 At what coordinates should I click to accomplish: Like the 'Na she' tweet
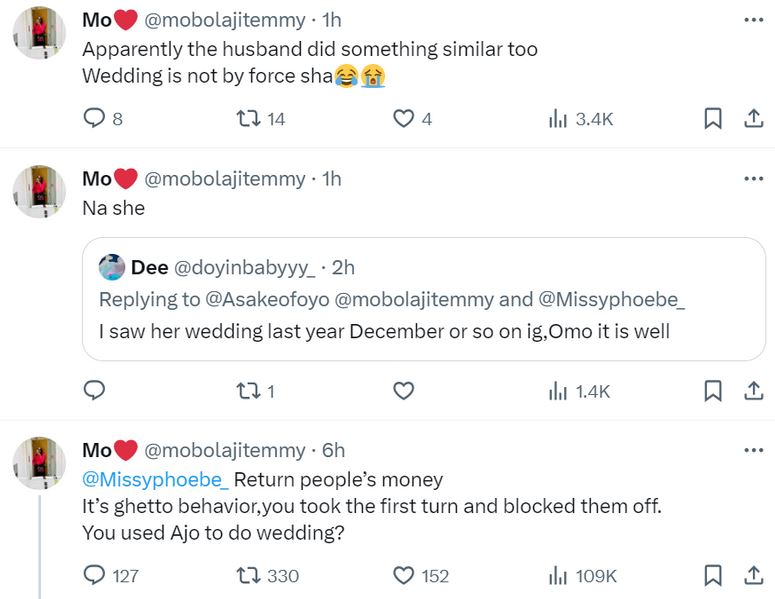tap(403, 391)
